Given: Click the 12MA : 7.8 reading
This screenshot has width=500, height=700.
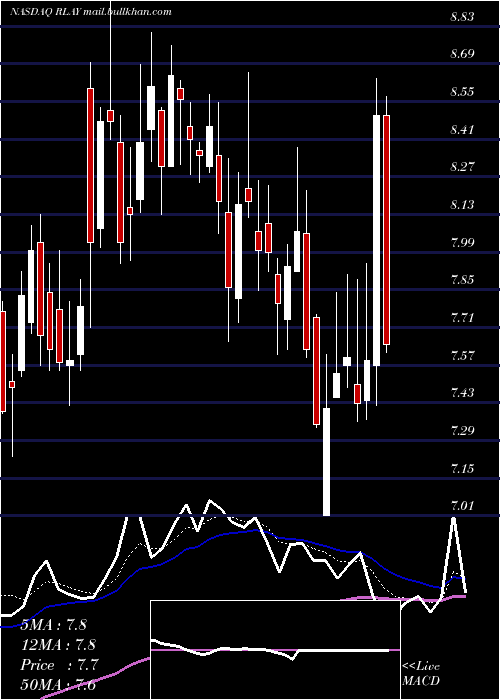Looking at the screenshot, I should coord(58,645).
